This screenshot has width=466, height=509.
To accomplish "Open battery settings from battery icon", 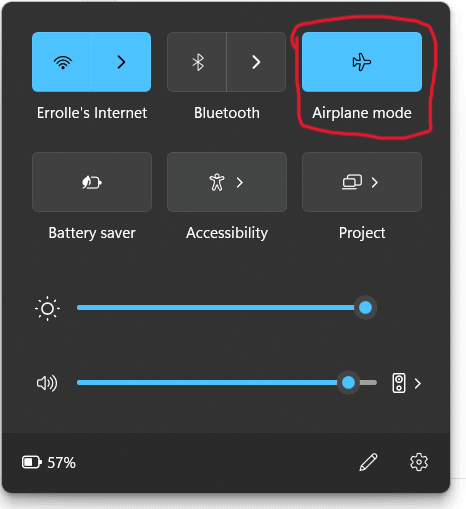I will (32, 462).
